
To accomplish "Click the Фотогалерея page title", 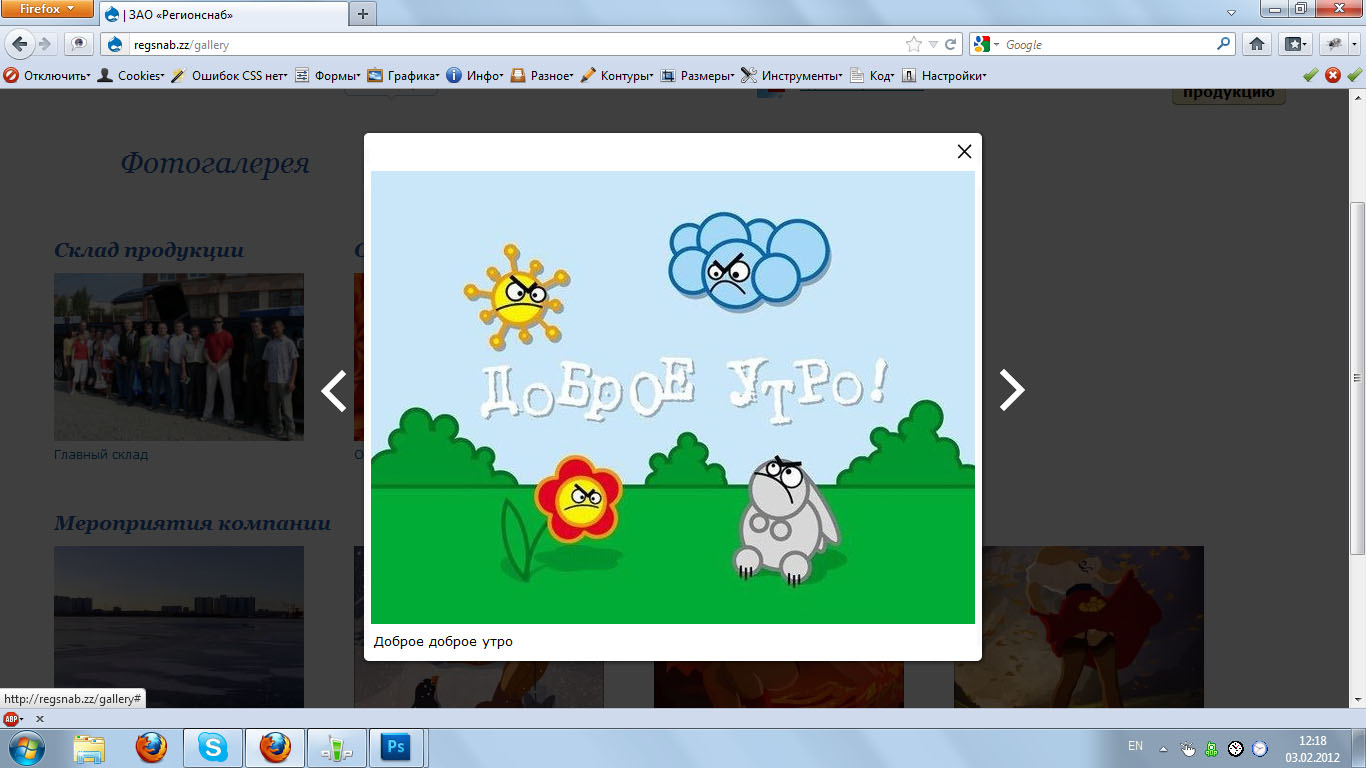I will click(215, 163).
